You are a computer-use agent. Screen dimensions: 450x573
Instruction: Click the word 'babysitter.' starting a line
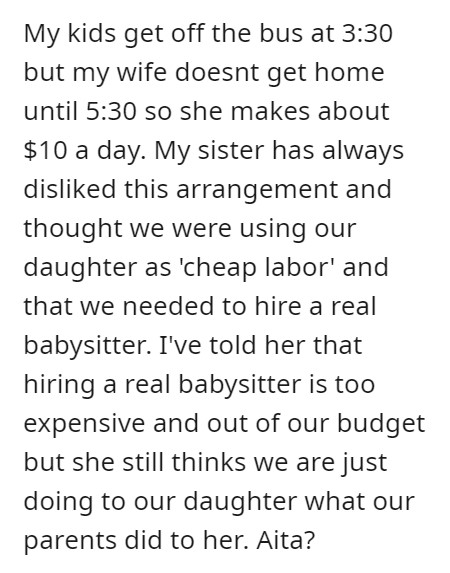pyautogui.click(x=87, y=345)
